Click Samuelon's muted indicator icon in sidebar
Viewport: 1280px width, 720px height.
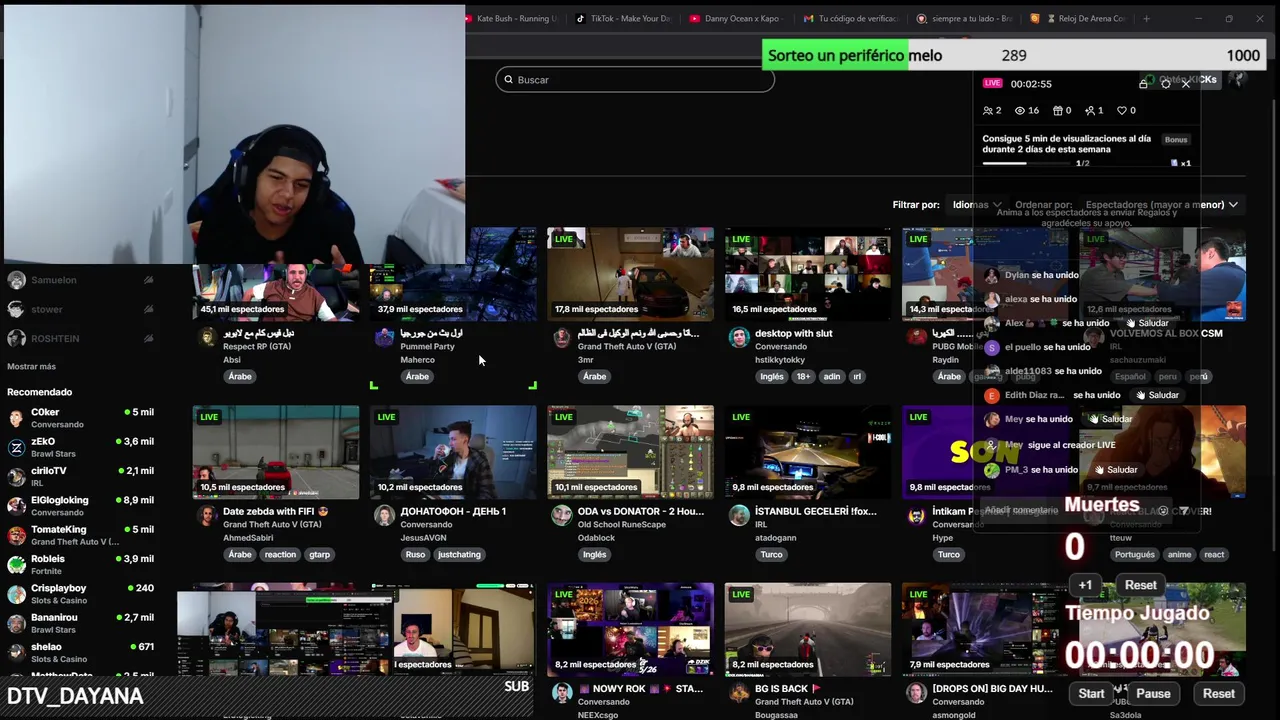[x=148, y=280]
